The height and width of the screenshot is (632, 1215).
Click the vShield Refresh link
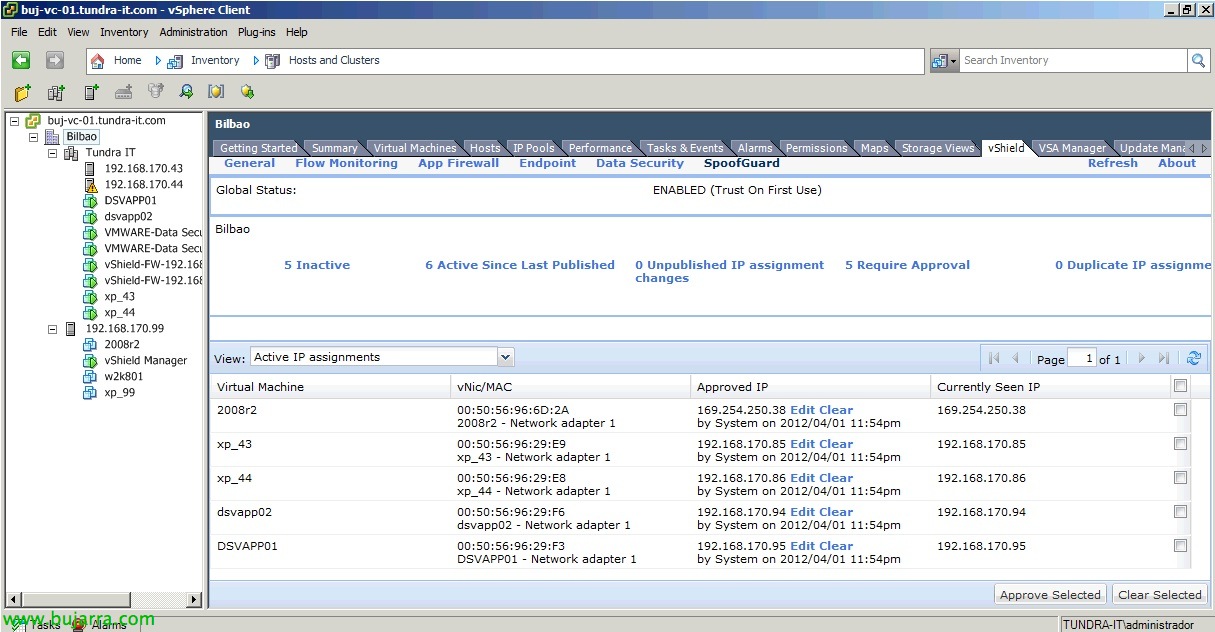(1113, 163)
